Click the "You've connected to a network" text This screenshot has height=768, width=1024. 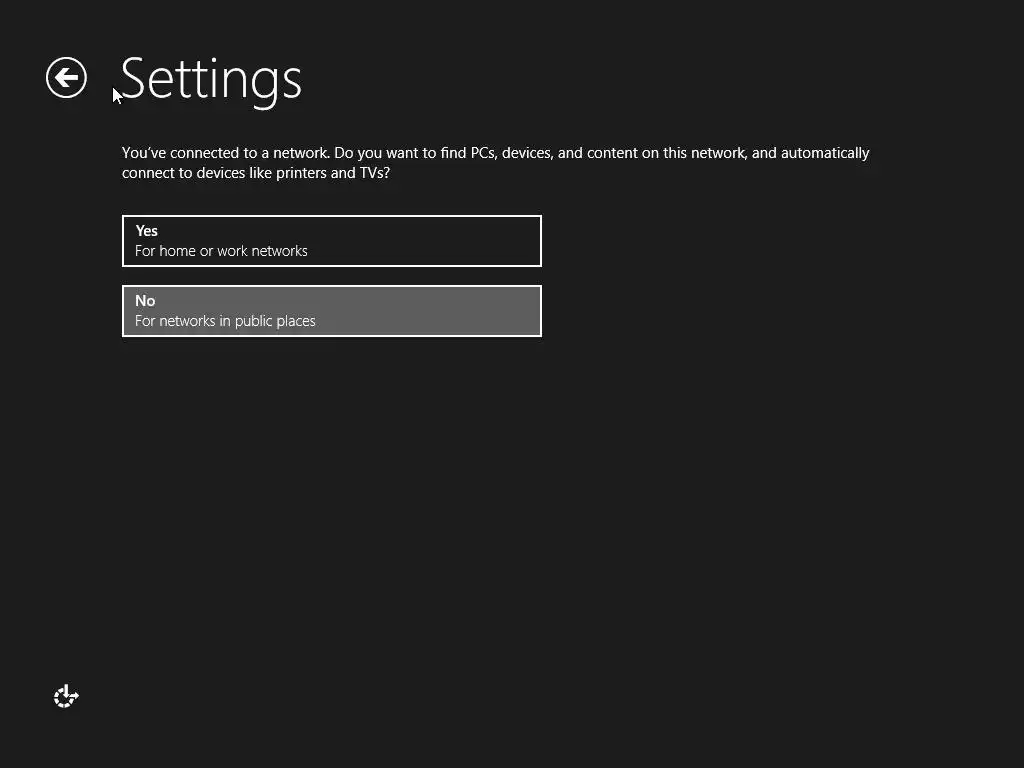[x=225, y=153]
